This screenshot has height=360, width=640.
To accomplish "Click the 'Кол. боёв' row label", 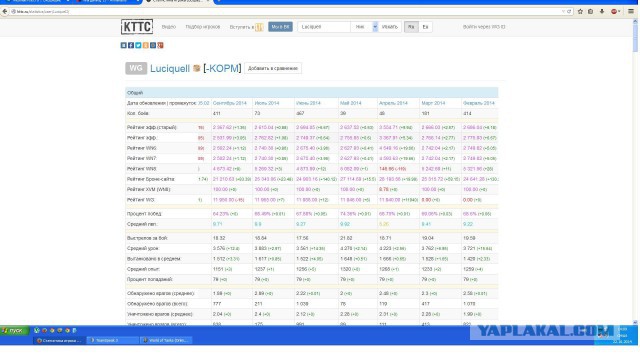I will pos(138,113).
